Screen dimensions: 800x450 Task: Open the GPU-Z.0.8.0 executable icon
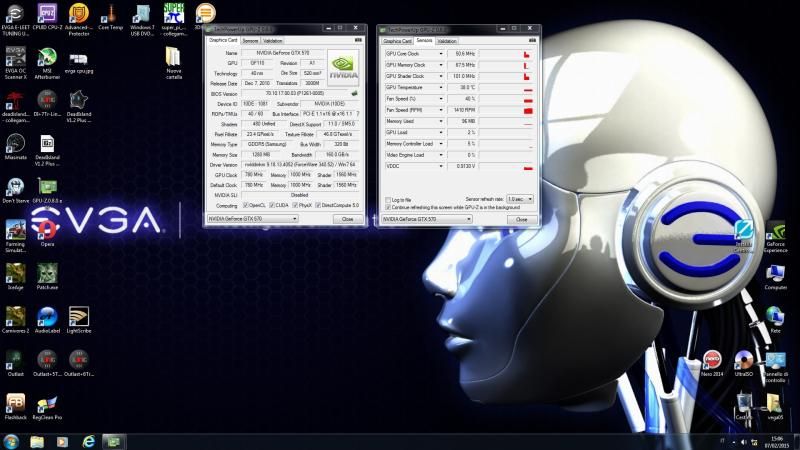pyautogui.click(x=47, y=190)
